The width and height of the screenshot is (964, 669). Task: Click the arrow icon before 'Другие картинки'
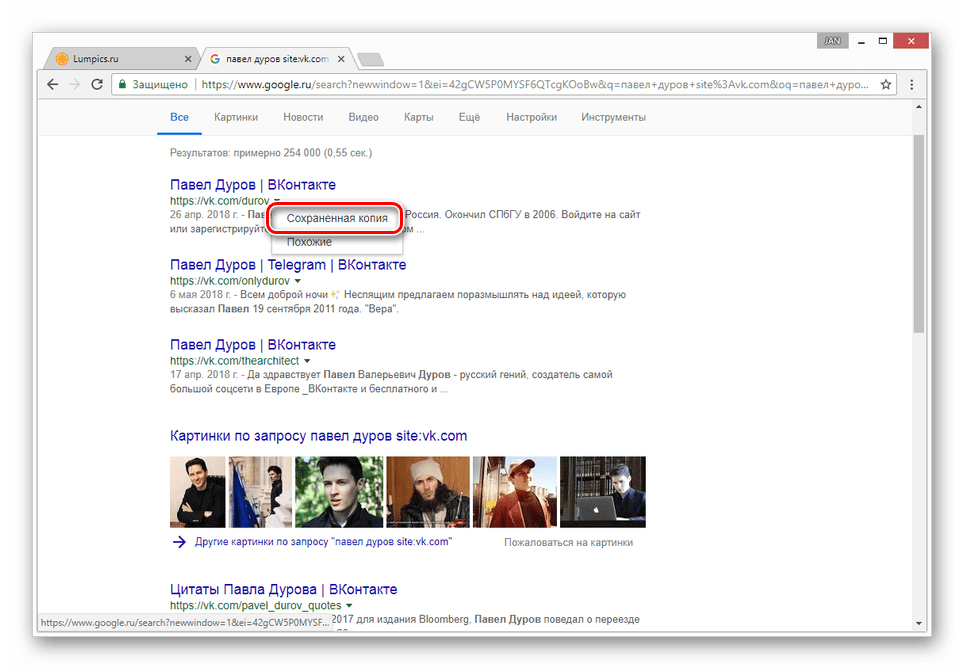coord(179,542)
